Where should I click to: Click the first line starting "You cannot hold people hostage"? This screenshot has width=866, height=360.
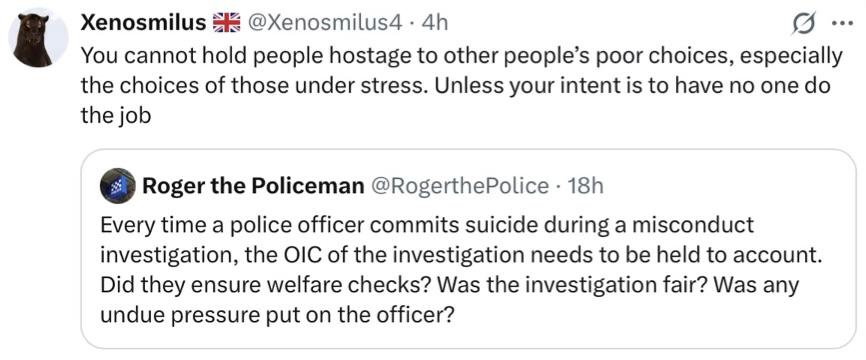[x=461, y=55]
